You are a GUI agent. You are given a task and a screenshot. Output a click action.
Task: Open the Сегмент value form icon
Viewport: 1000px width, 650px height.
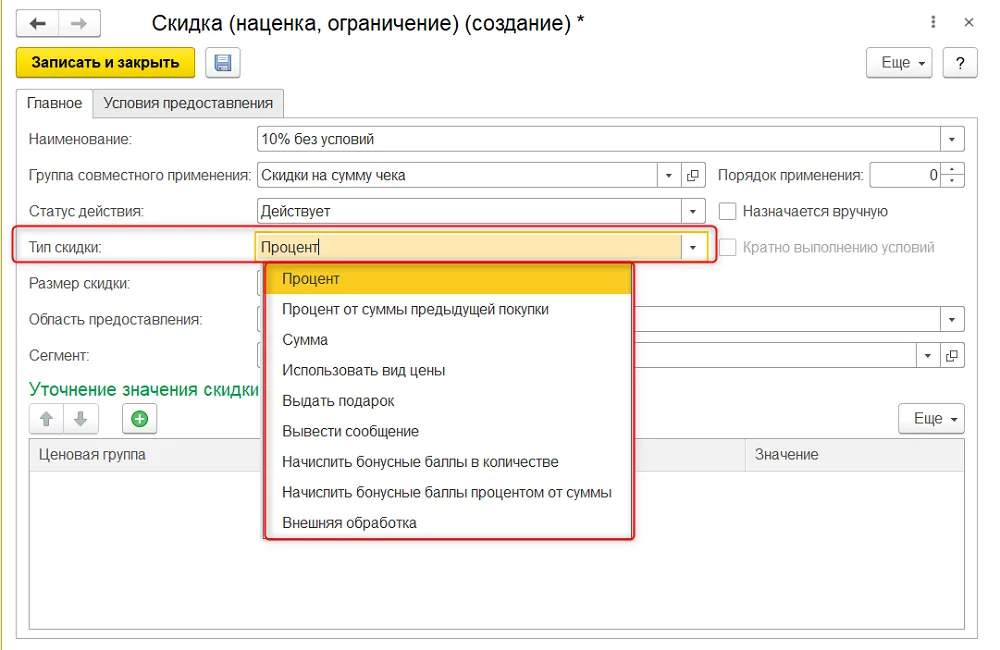tap(952, 355)
